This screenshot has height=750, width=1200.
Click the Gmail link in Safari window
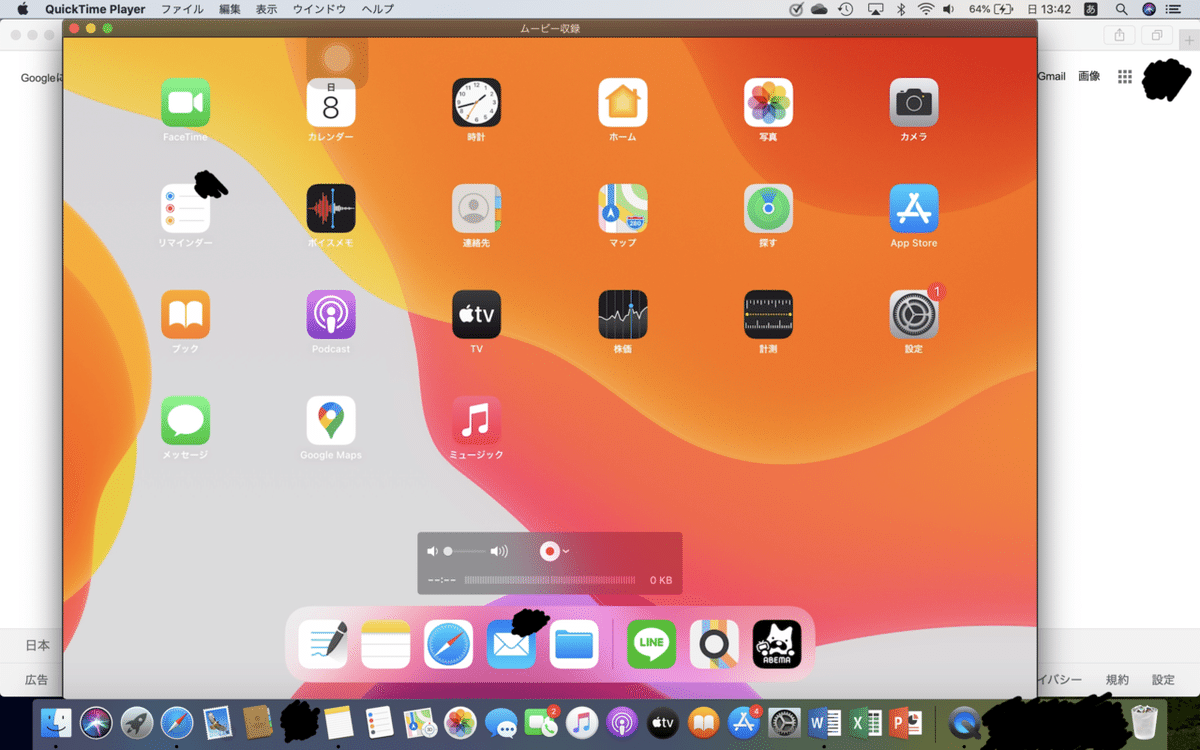pyautogui.click(x=1051, y=76)
